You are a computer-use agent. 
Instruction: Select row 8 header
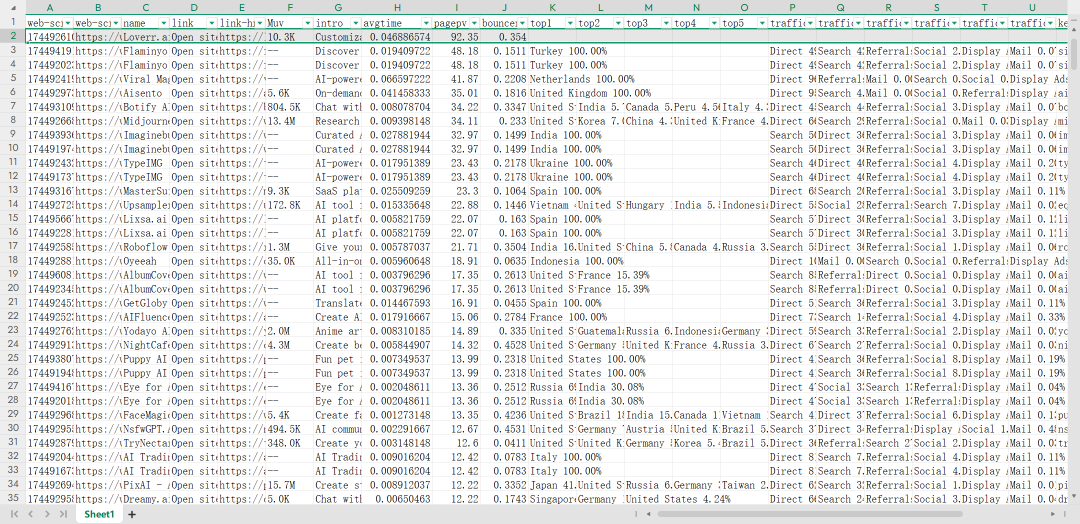point(12,121)
